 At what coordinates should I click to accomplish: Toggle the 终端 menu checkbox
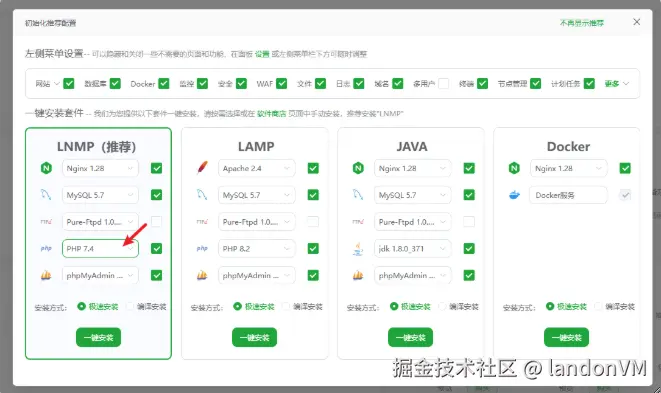[482, 83]
